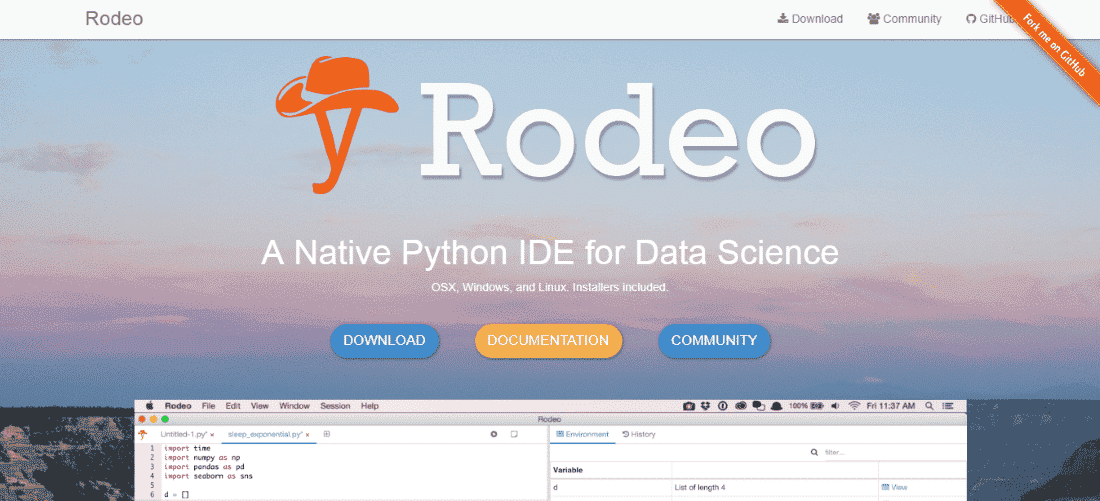Click the camera icon in macOS menu bar

[x=689, y=406]
